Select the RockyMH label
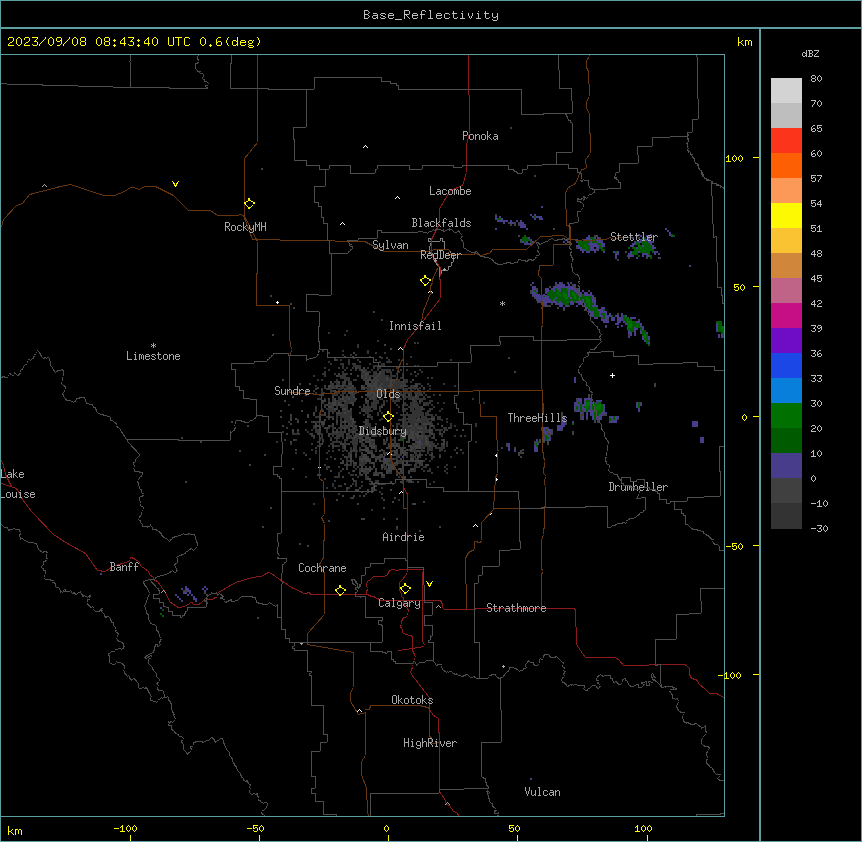The image size is (862, 842). click(x=245, y=227)
